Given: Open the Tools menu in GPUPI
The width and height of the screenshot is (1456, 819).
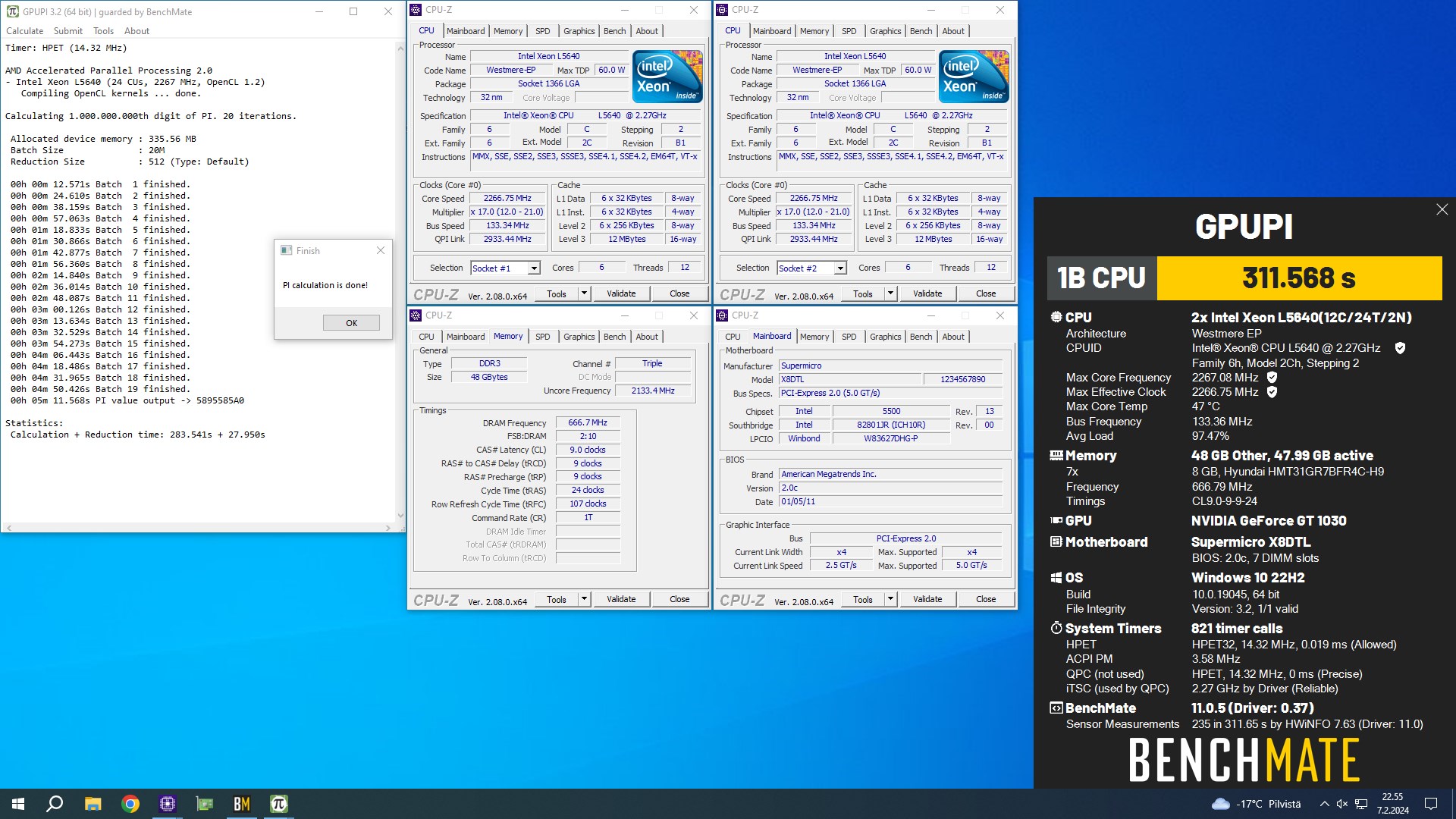Looking at the screenshot, I should tap(103, 31).
